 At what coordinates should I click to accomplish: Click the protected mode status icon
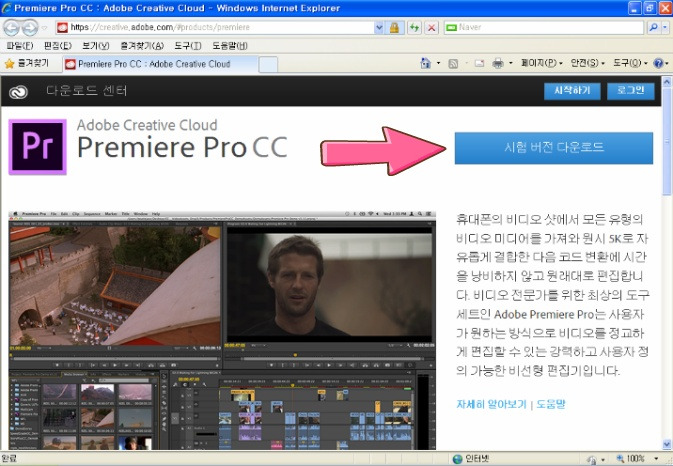coord(593,460)
